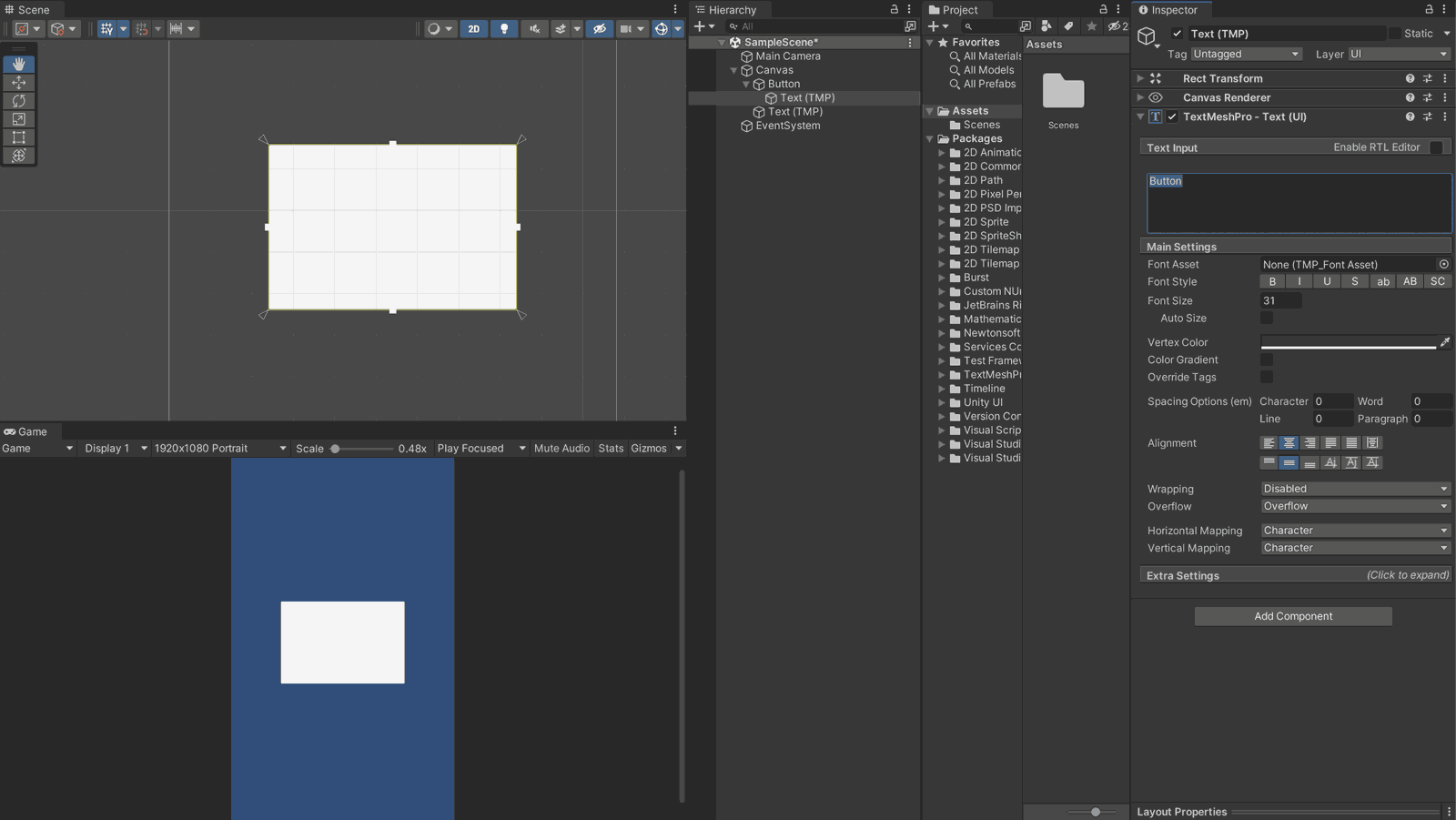Switch to the Project tab
This screenshot has height=820, width=1456.
pos(958,9)
